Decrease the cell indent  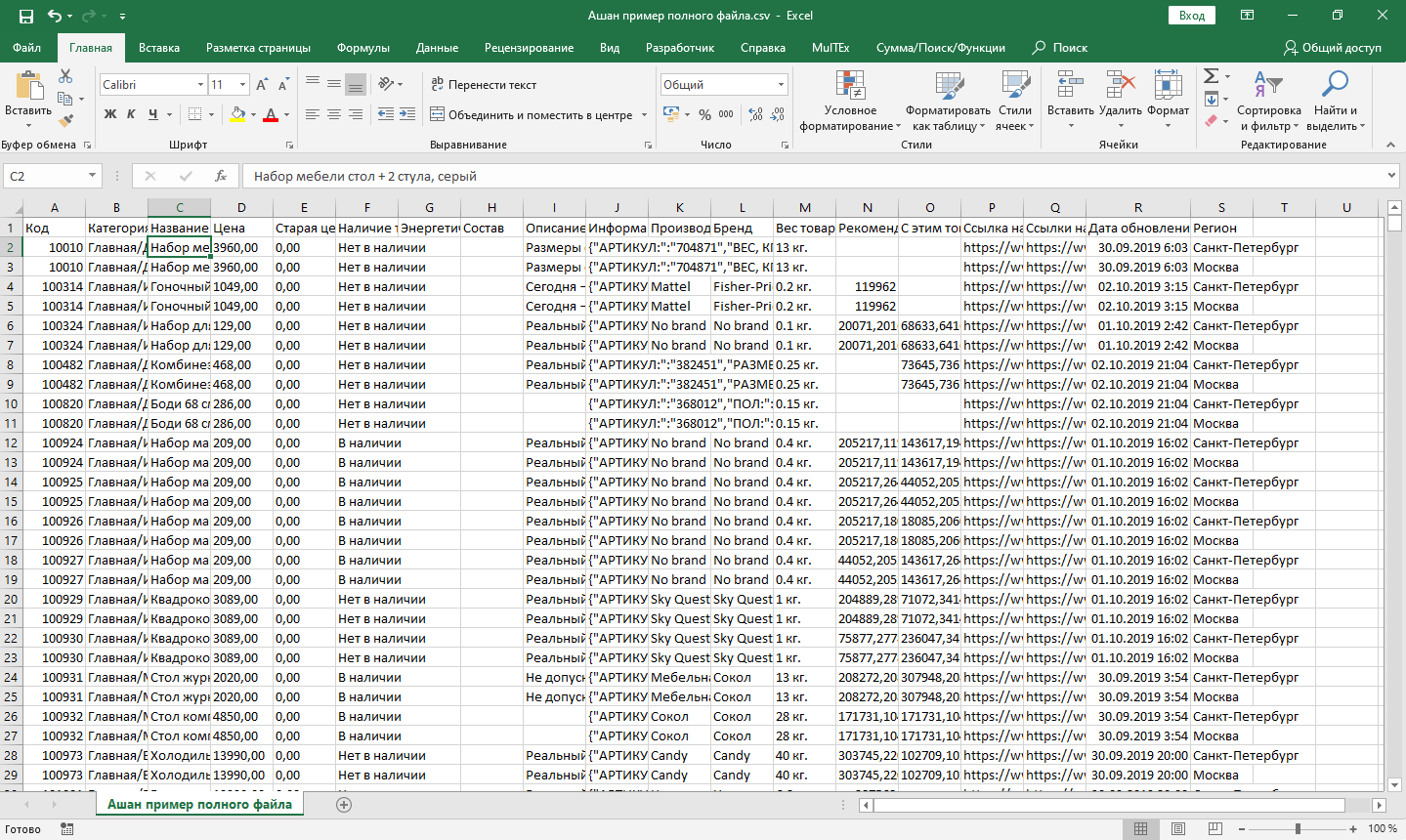point(385,114)
